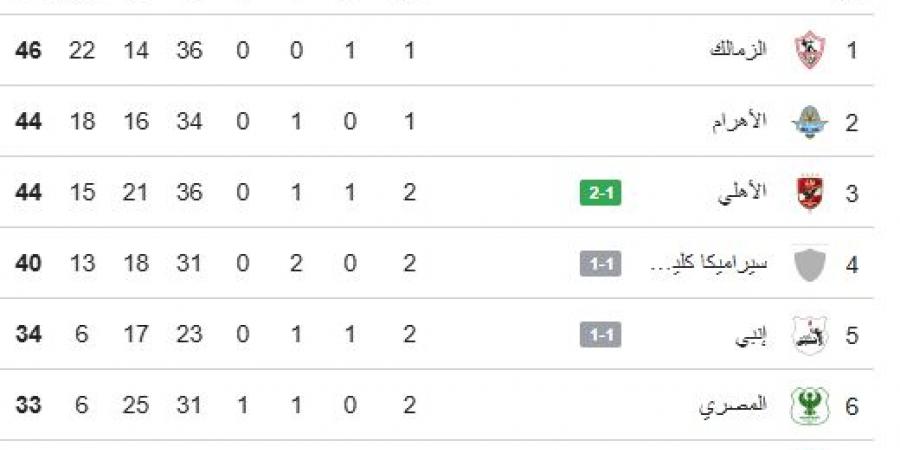The width and height of the screenshot is (900, 450).
Task: Select the red Al Ahly logo
Action: click(x=809, y=193)
